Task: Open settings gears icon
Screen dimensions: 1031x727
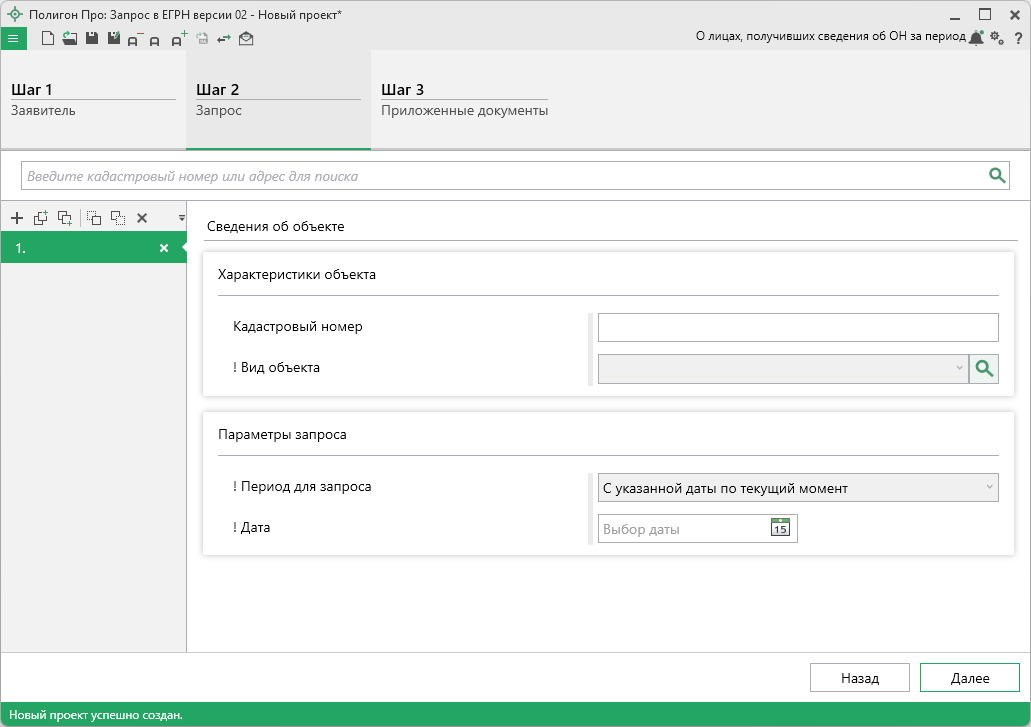Action: coord(996,38)
